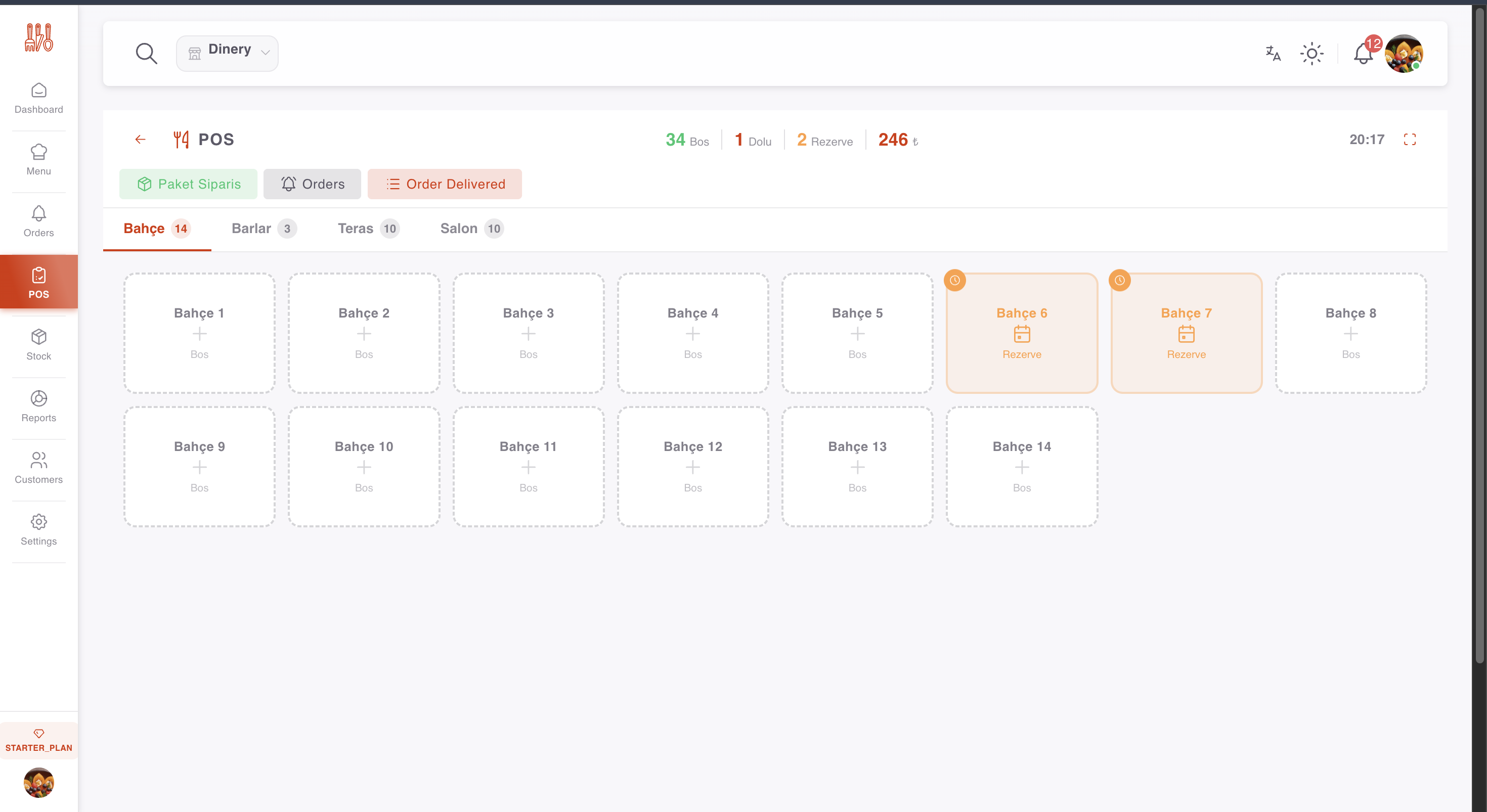Switch to the Bahçe tab
The image size is (1487, 812).
pyautogui.click(x=157, y=229)
